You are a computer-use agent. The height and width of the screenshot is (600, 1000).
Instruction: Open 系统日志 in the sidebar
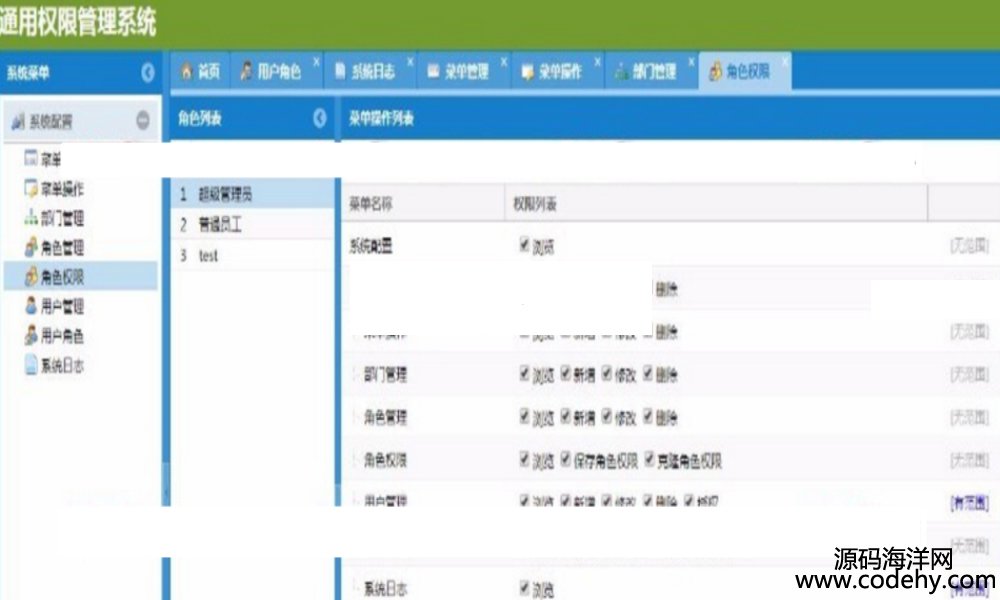tap(54, 365)
